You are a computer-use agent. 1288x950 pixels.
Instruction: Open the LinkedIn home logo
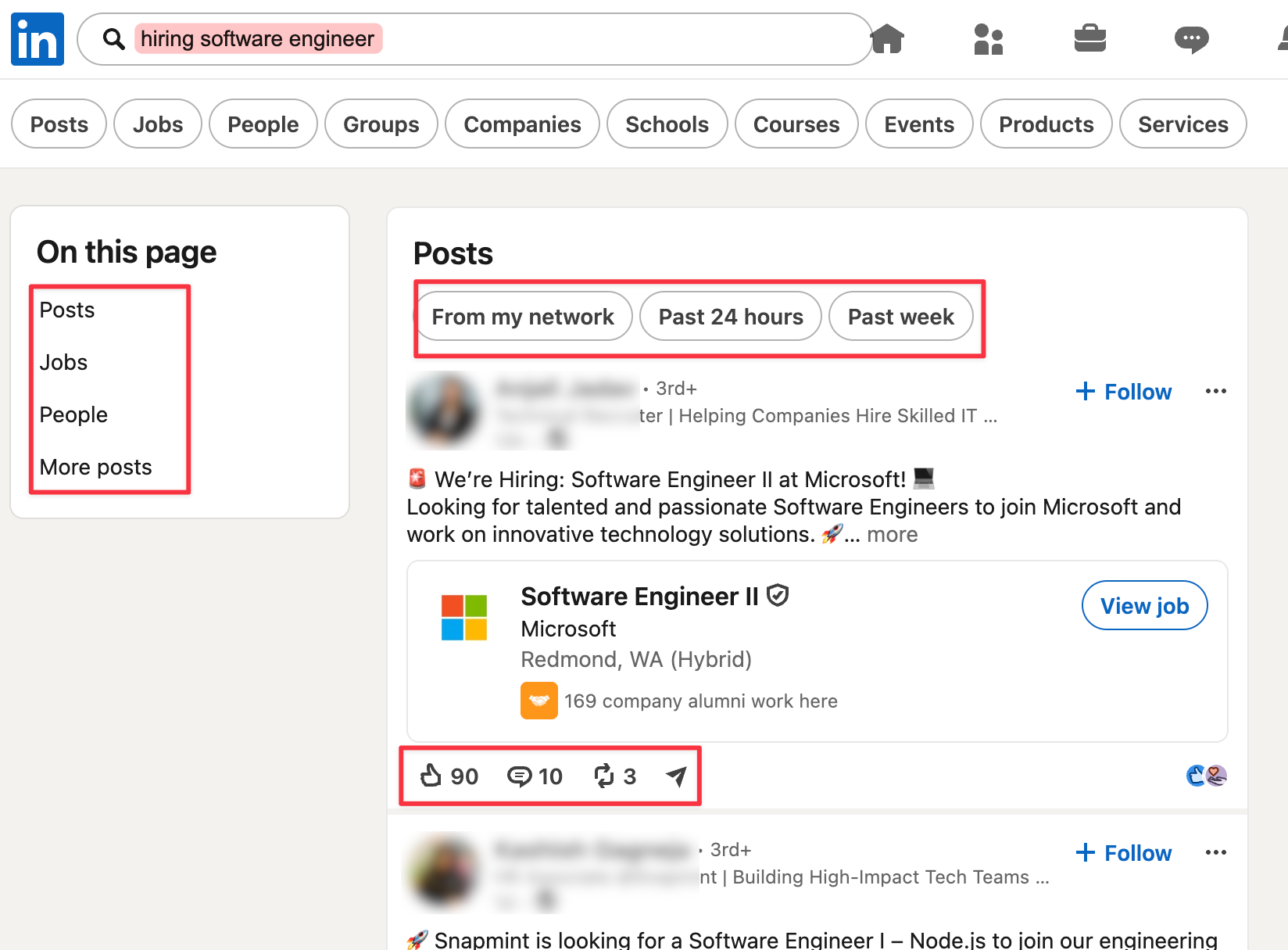(38, 39)
